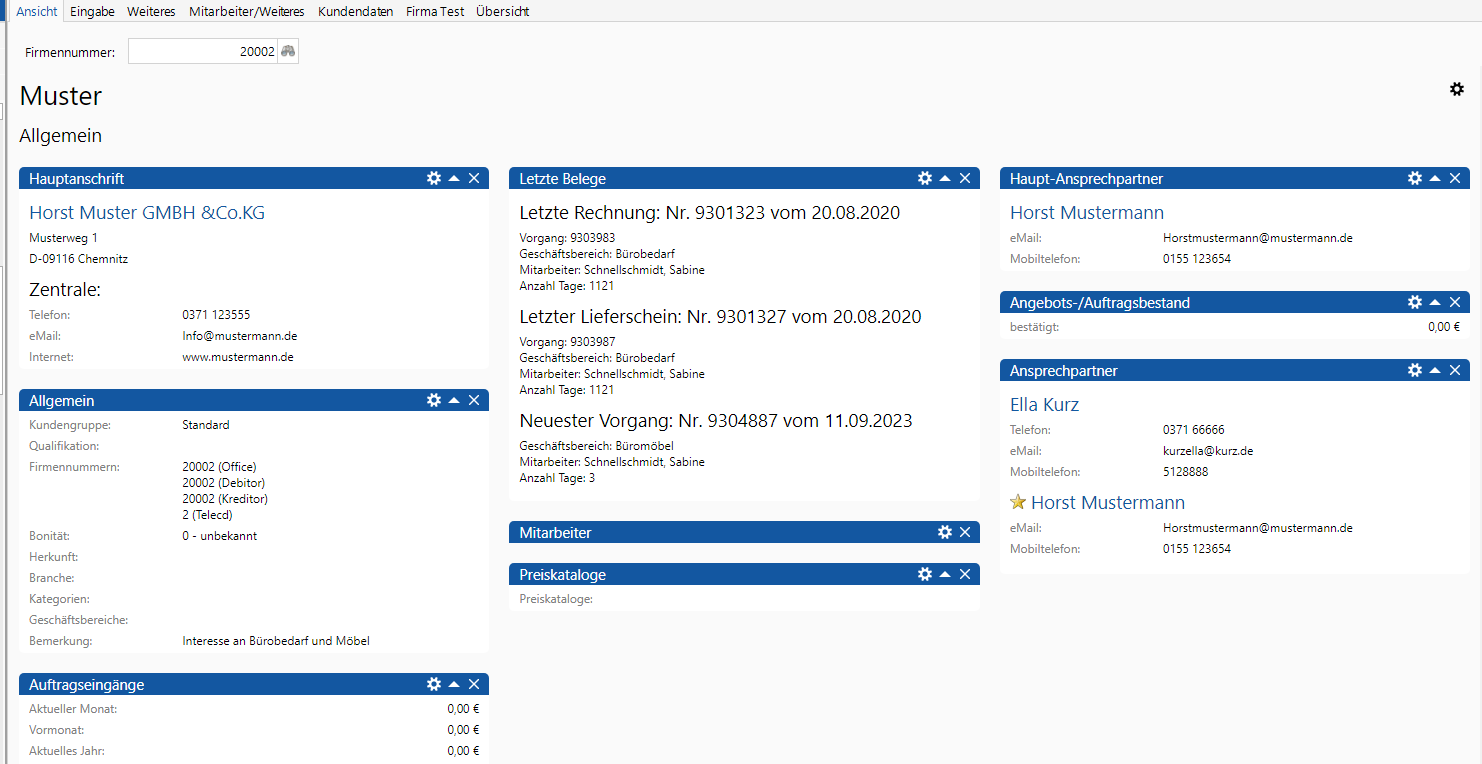Open the Mitarbeiter/Weiteres tab
Screen dimensions: 1482x764
[245, 11]
